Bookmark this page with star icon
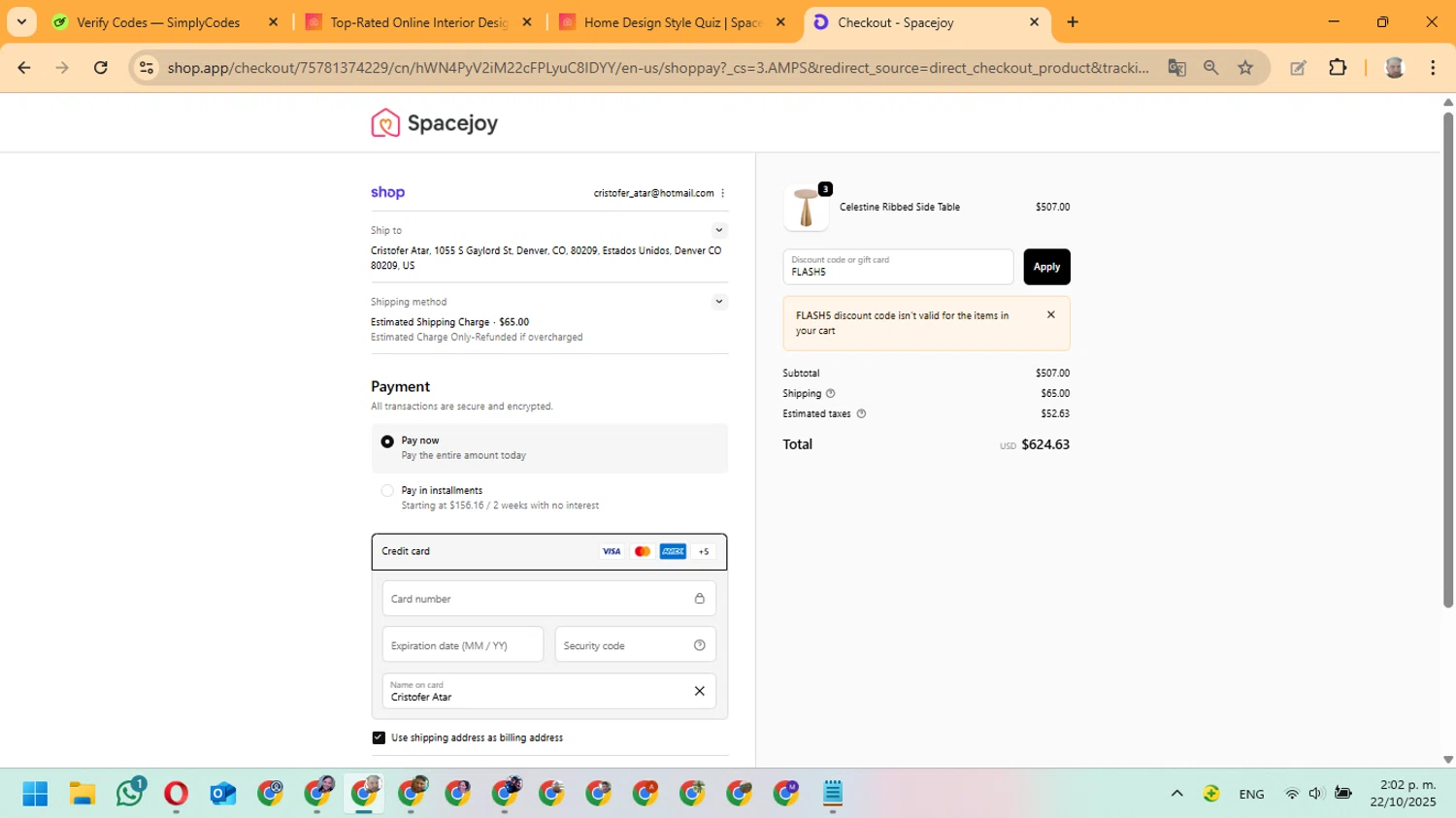The image size is (1456, 818). 1245,68
